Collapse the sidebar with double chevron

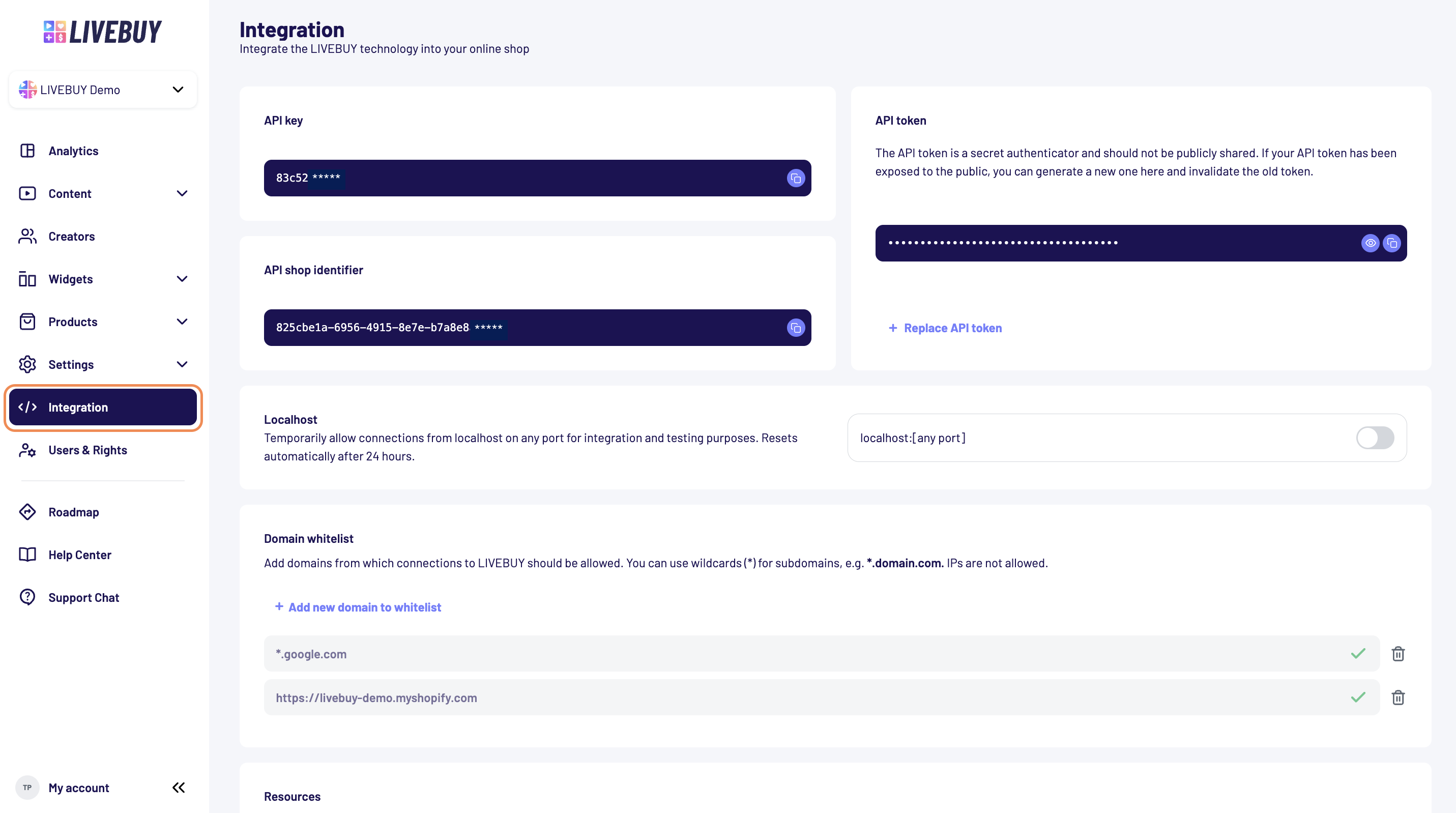tap(179, 788)
